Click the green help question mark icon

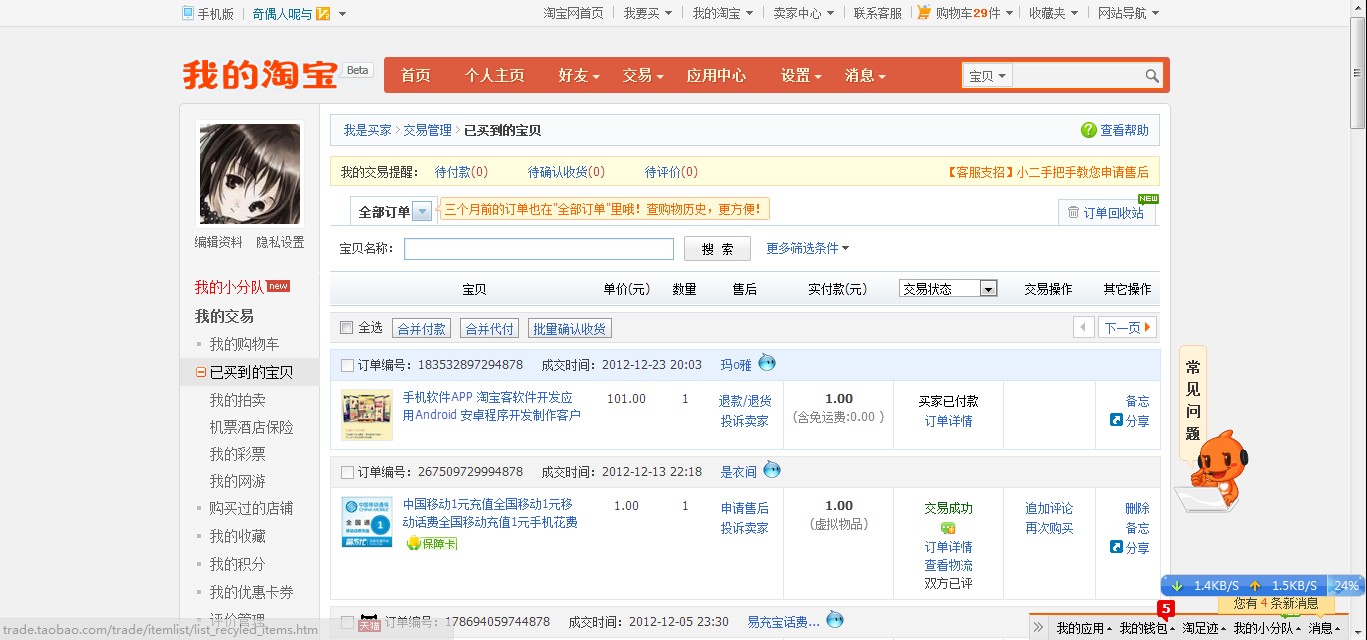click(1089, 130)
